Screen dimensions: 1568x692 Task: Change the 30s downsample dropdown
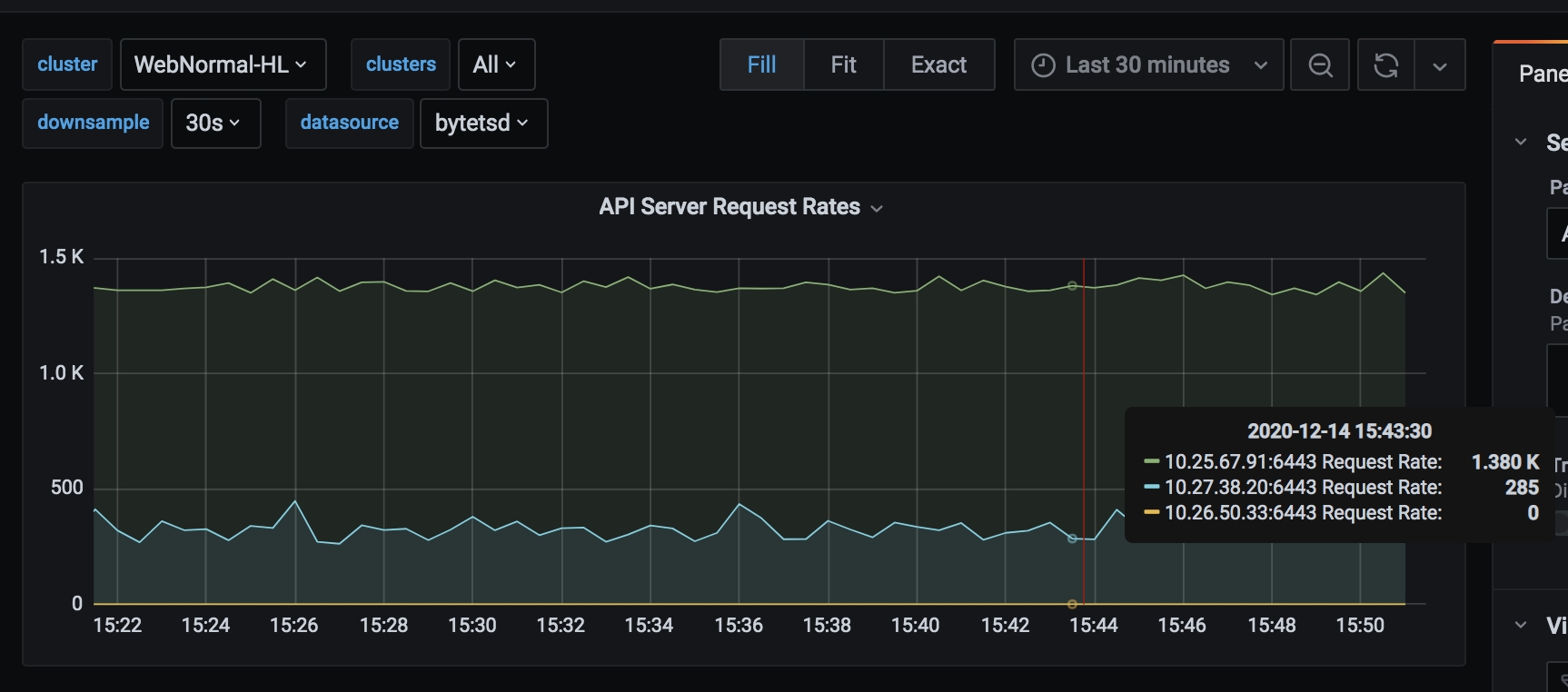coord(215,123)
